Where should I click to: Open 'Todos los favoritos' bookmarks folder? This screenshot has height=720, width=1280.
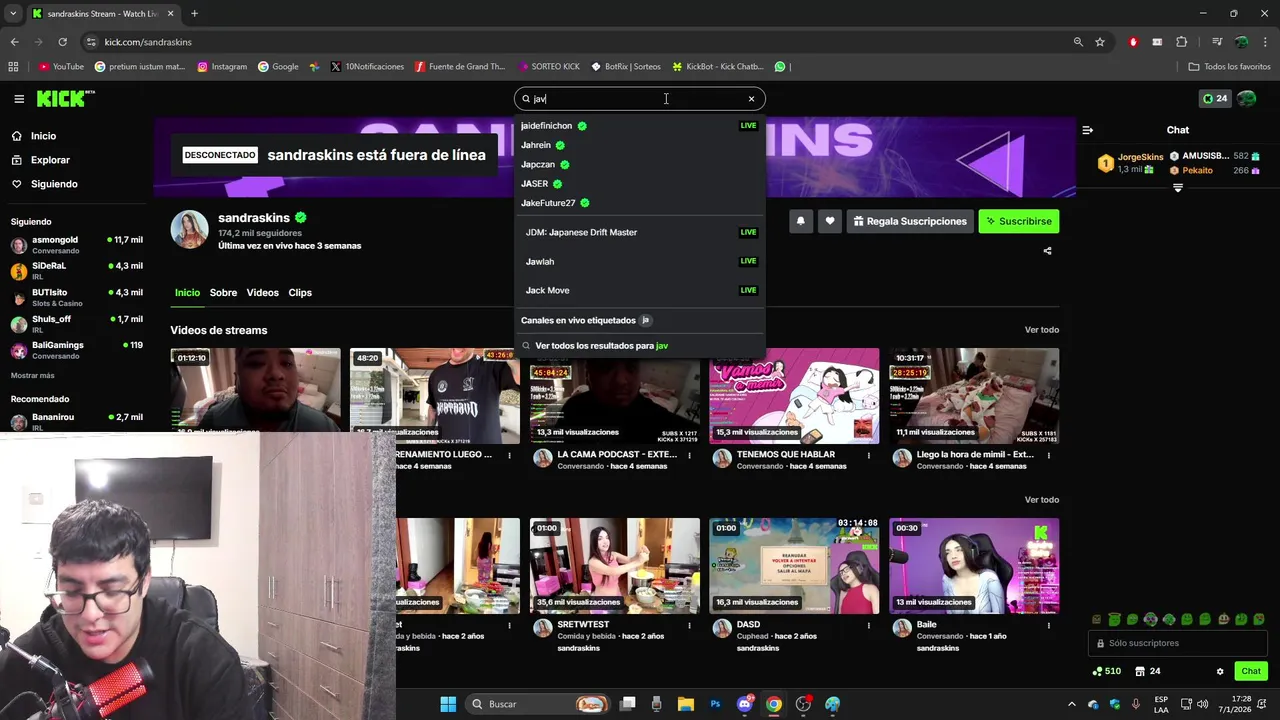point(1229,67)
